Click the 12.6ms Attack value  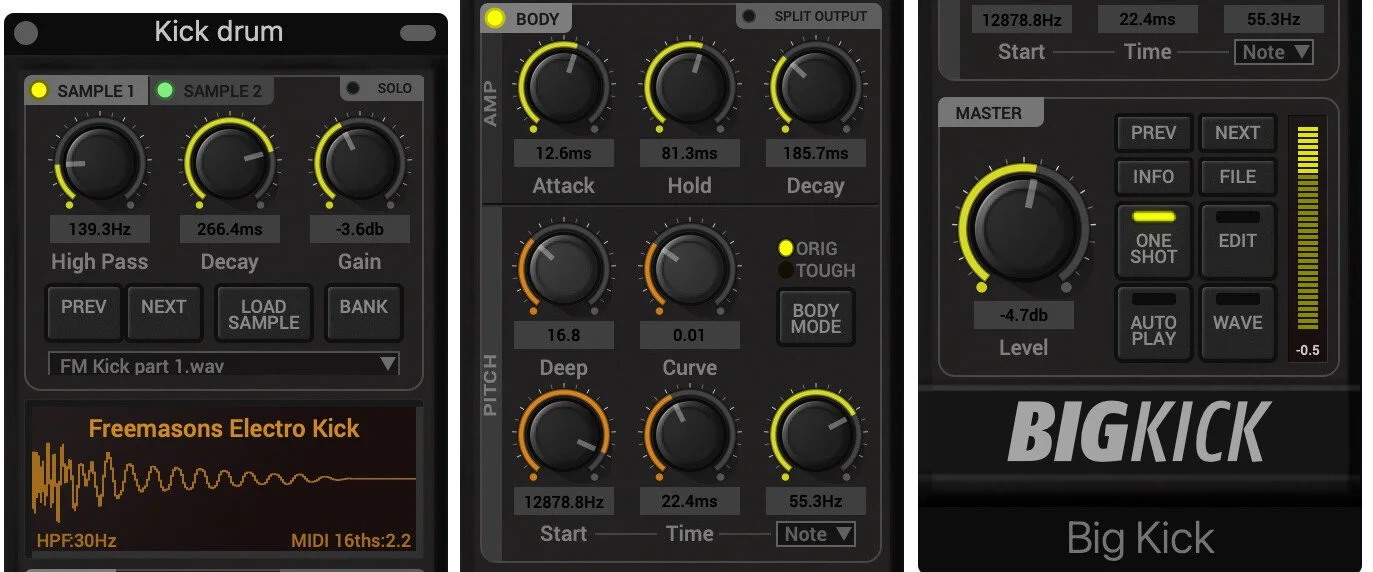coord(564,153)
